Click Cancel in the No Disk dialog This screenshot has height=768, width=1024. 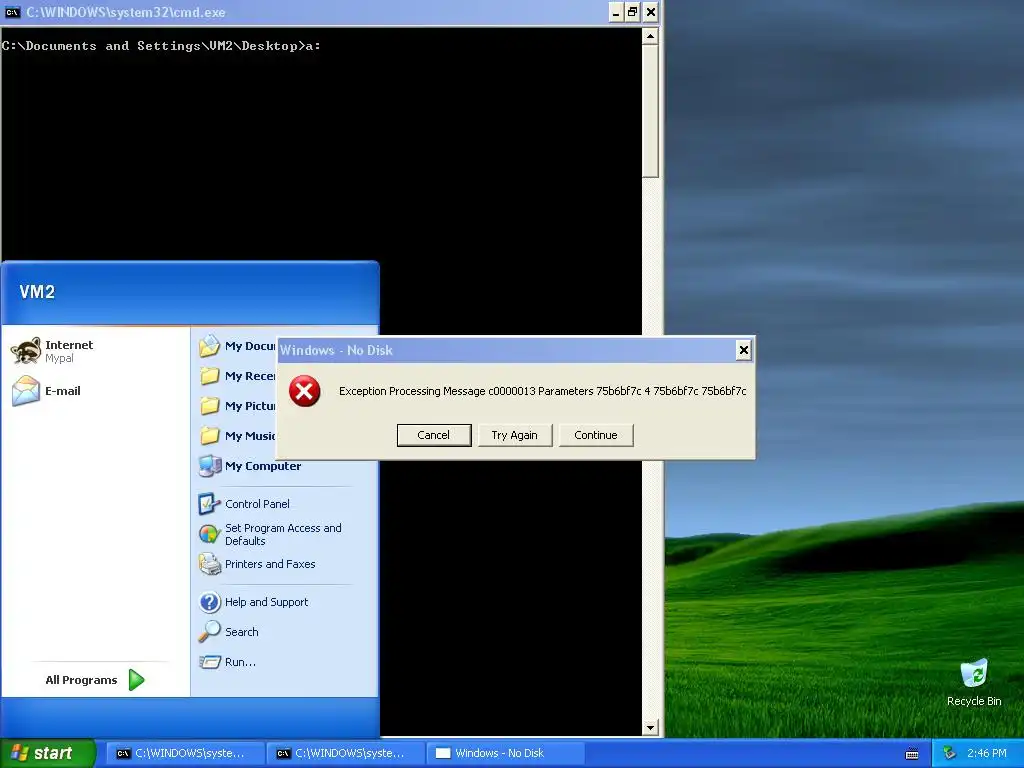point(434,435)
